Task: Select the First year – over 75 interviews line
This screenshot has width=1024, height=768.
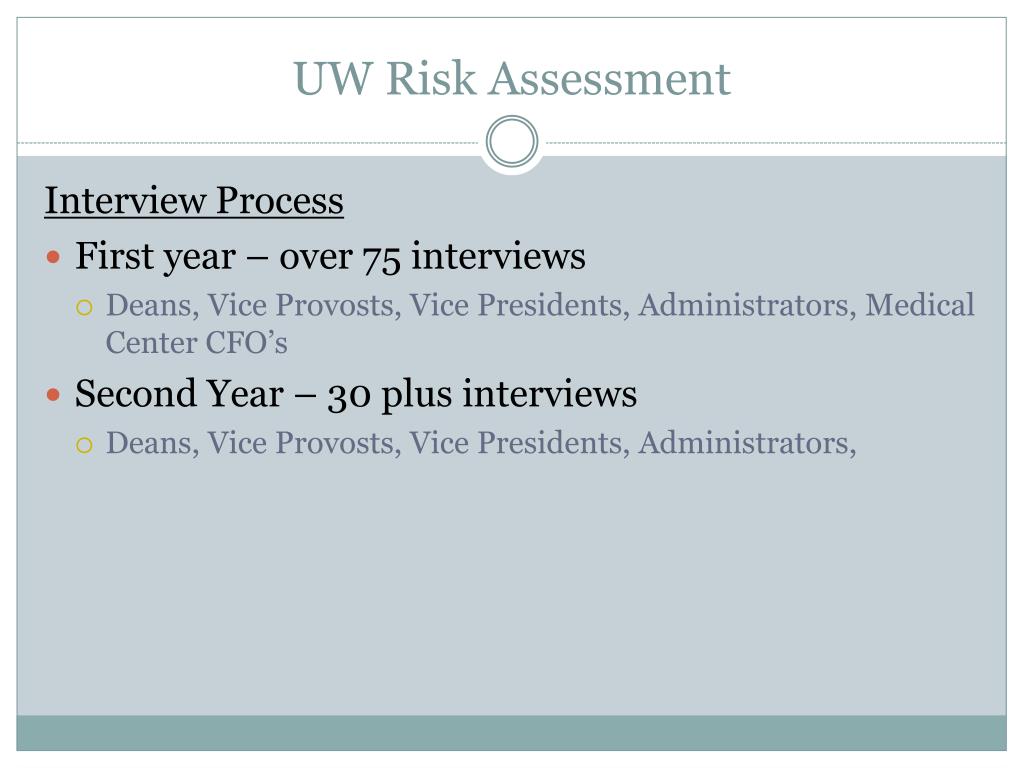Action: pos(330,256)
